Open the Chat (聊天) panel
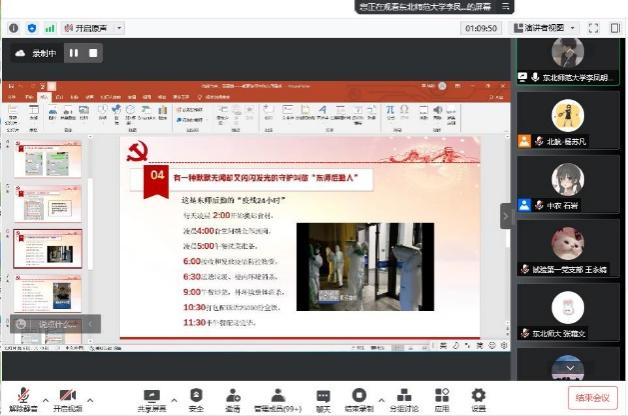Image resolution: width=628 pixels, height=416 pixels. [323, 397]
